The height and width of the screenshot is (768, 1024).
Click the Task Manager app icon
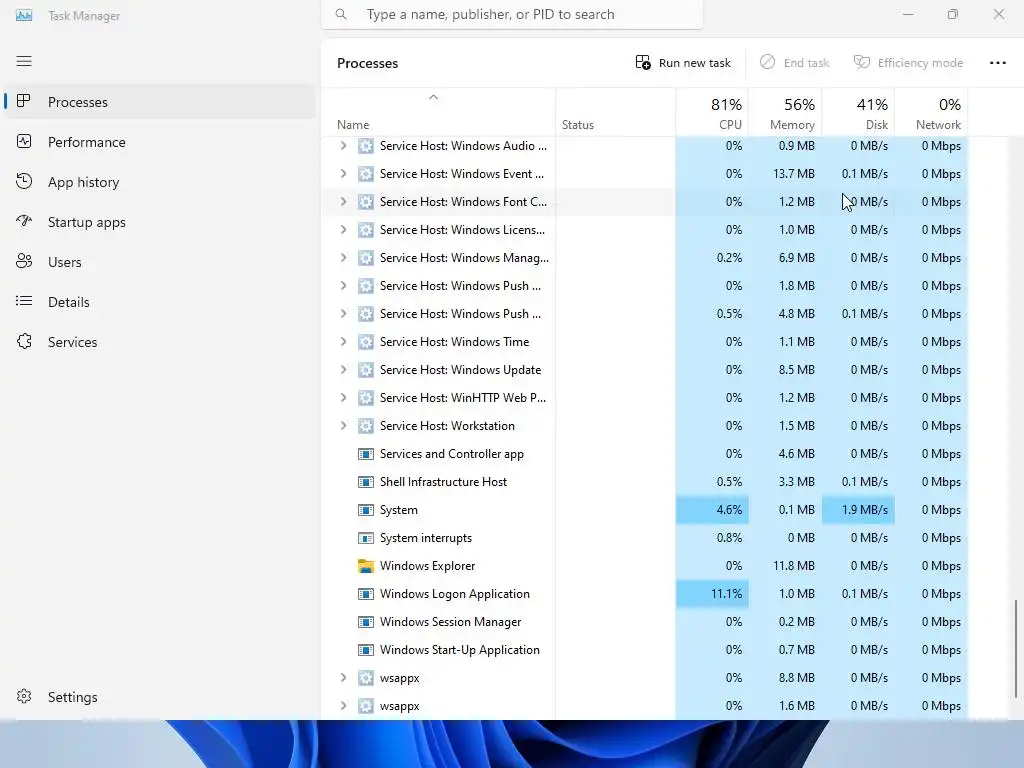pyautogui.click(x=24, y=15)
